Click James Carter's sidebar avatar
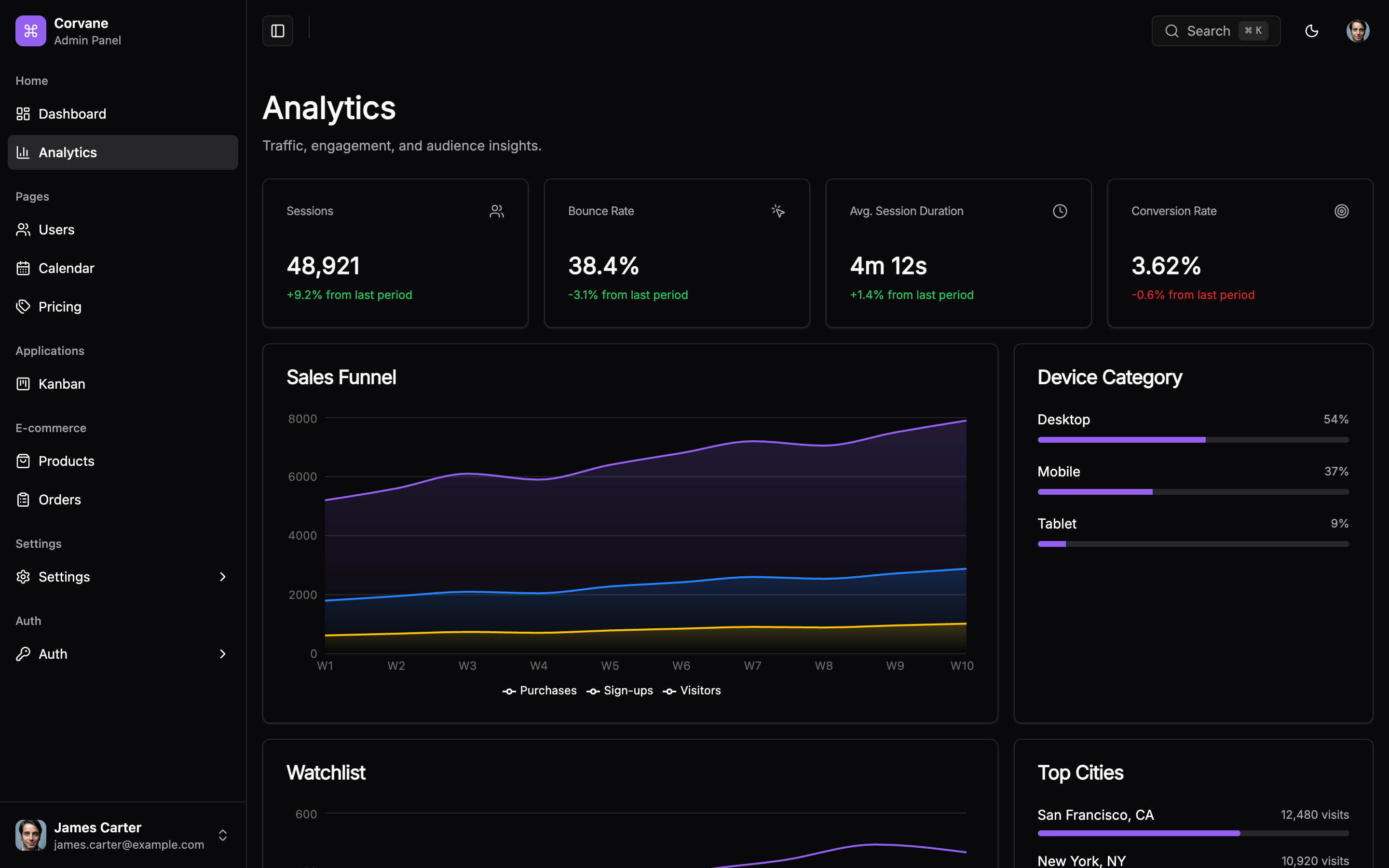This screenshot has height=868, width=1389. click(30, 835)
